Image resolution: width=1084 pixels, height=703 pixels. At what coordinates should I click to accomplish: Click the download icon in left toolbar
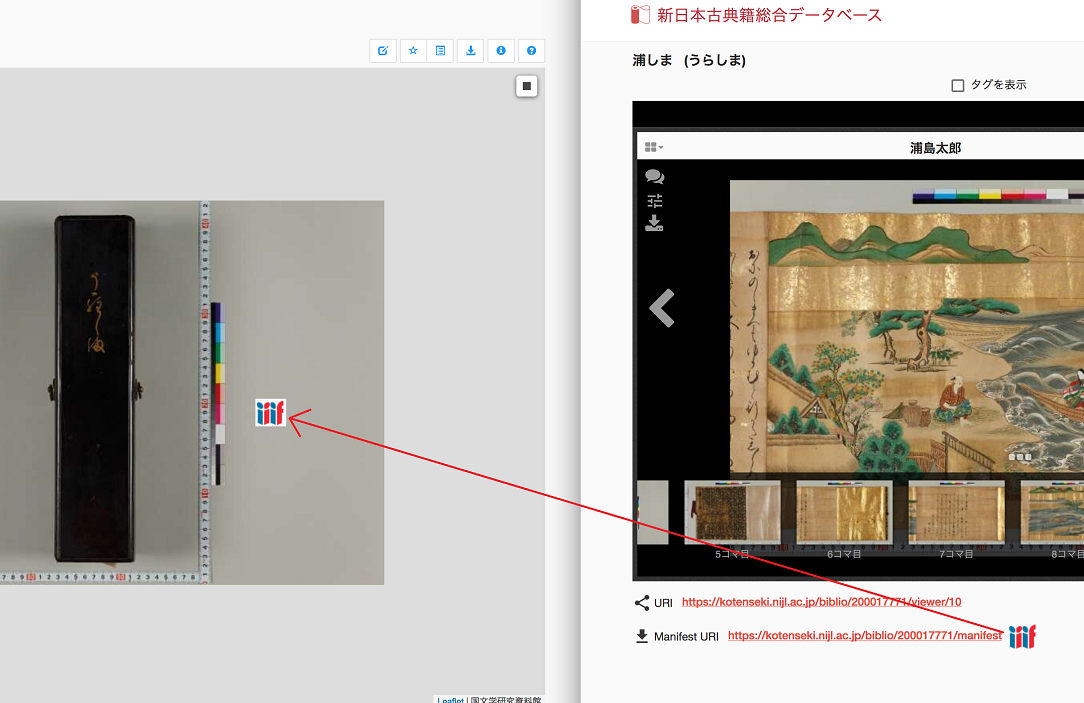pos(471,50)
